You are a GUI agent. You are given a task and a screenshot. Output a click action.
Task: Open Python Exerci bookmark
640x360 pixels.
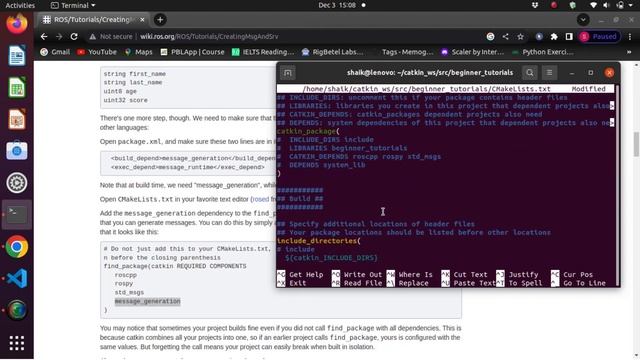[542, 52]
